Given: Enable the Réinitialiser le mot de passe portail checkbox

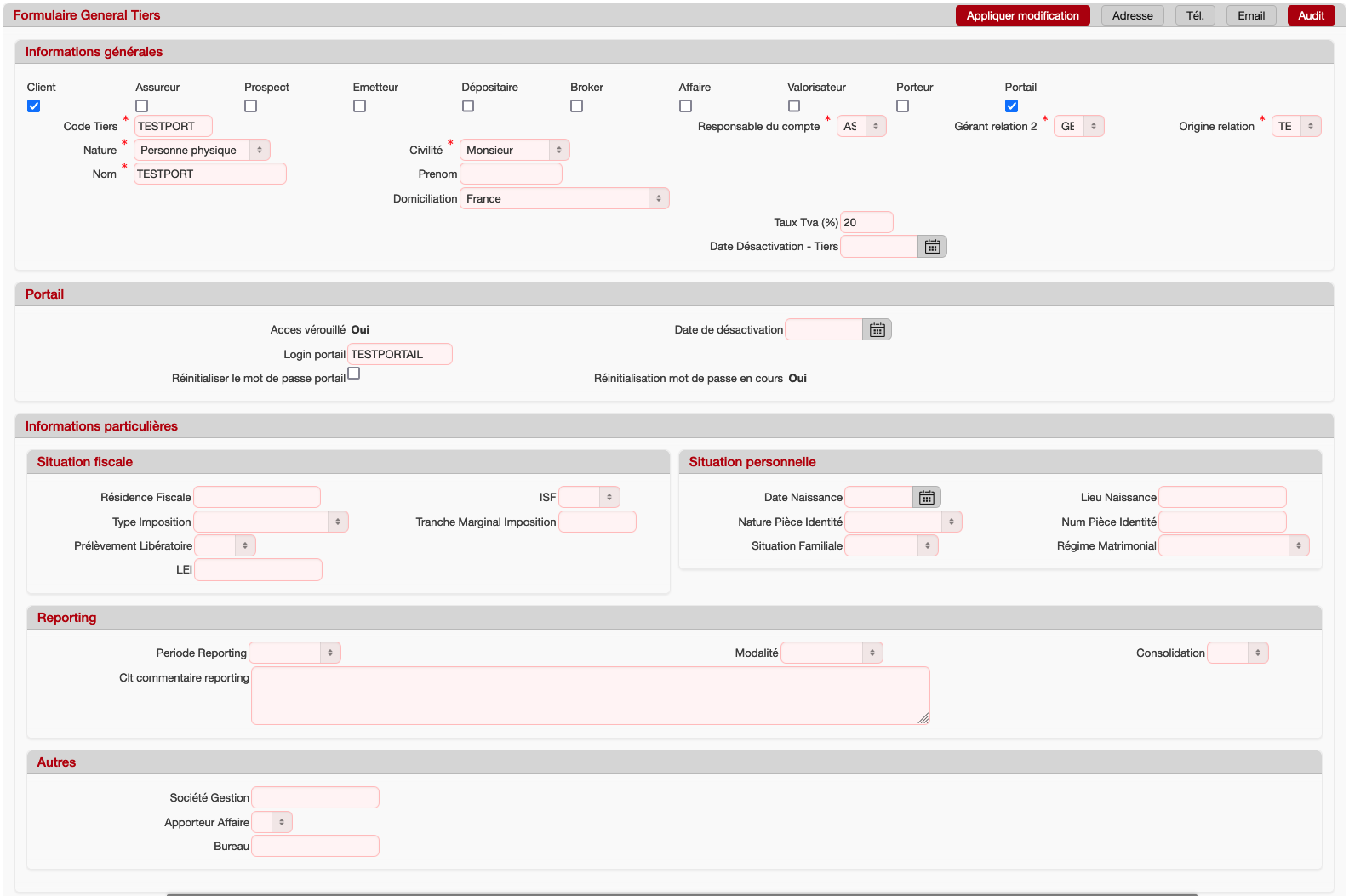Looking at the screenshot, I should pyautogui.click(x=354, y=374).
